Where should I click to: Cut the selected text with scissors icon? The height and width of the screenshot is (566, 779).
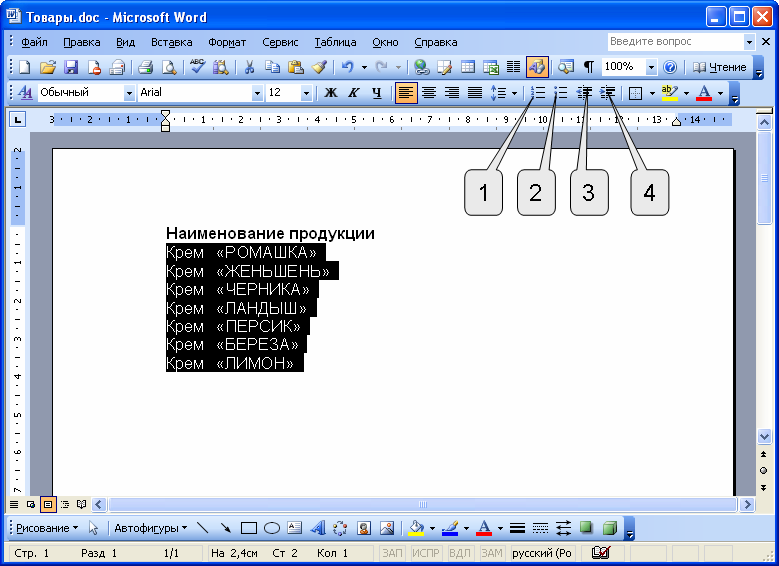click(x=249, y=67)
